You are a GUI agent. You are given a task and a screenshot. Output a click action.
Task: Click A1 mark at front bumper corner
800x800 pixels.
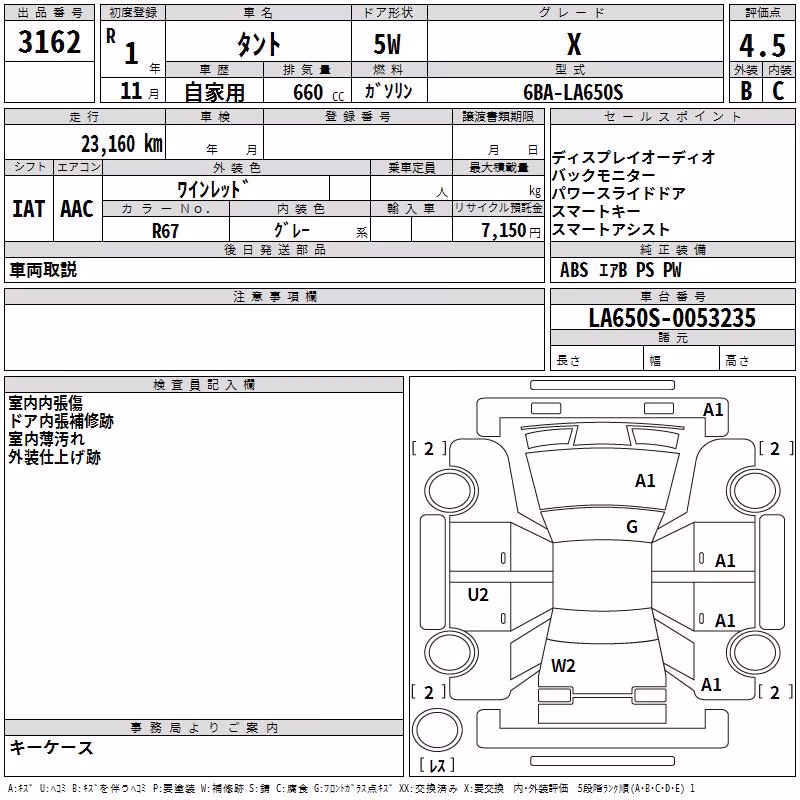coord(713,410)
